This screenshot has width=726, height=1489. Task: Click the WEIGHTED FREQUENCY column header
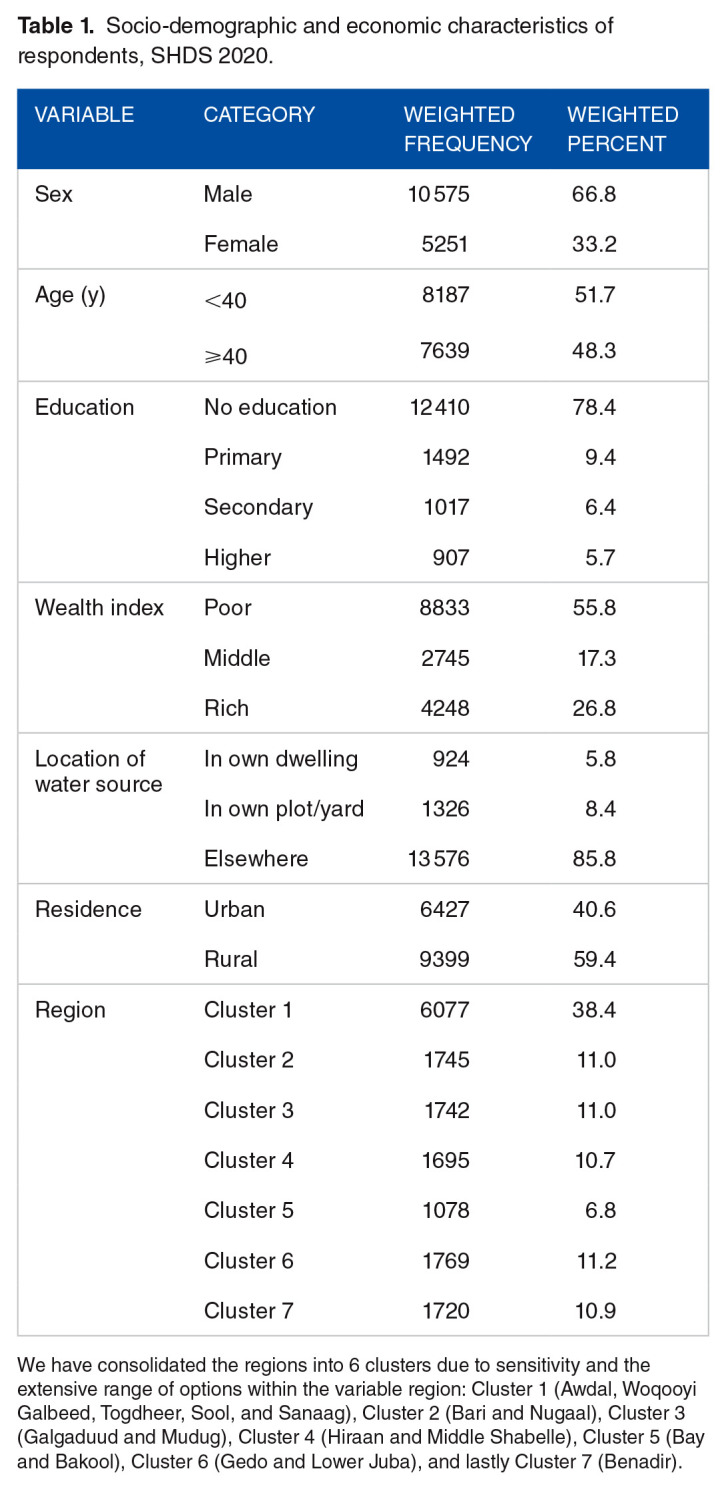coord(467,129)
